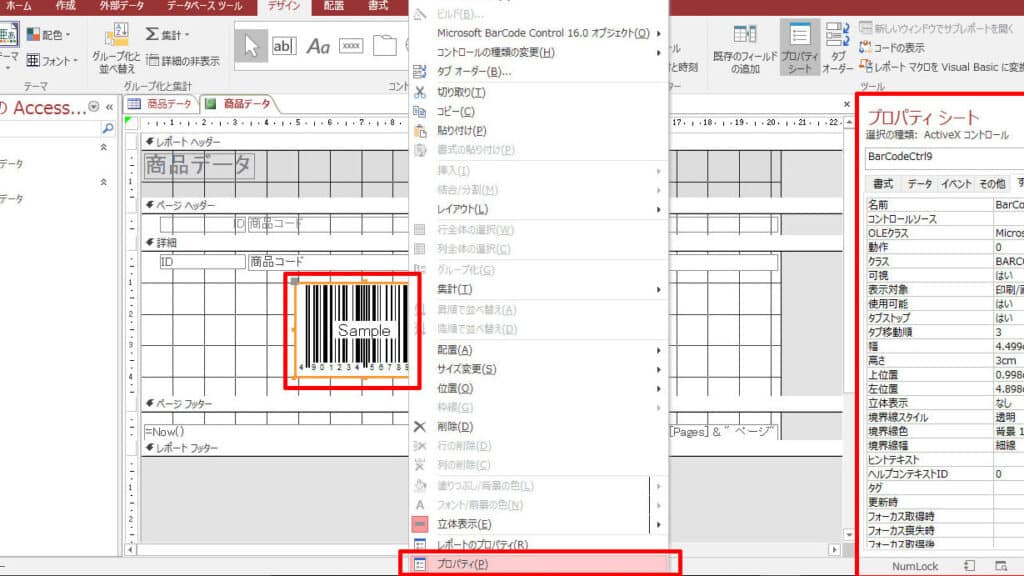The height and width of the screenshot is (576, 1024).
Task: Click the Group and Sort icon
Action: tap(115, 47)
